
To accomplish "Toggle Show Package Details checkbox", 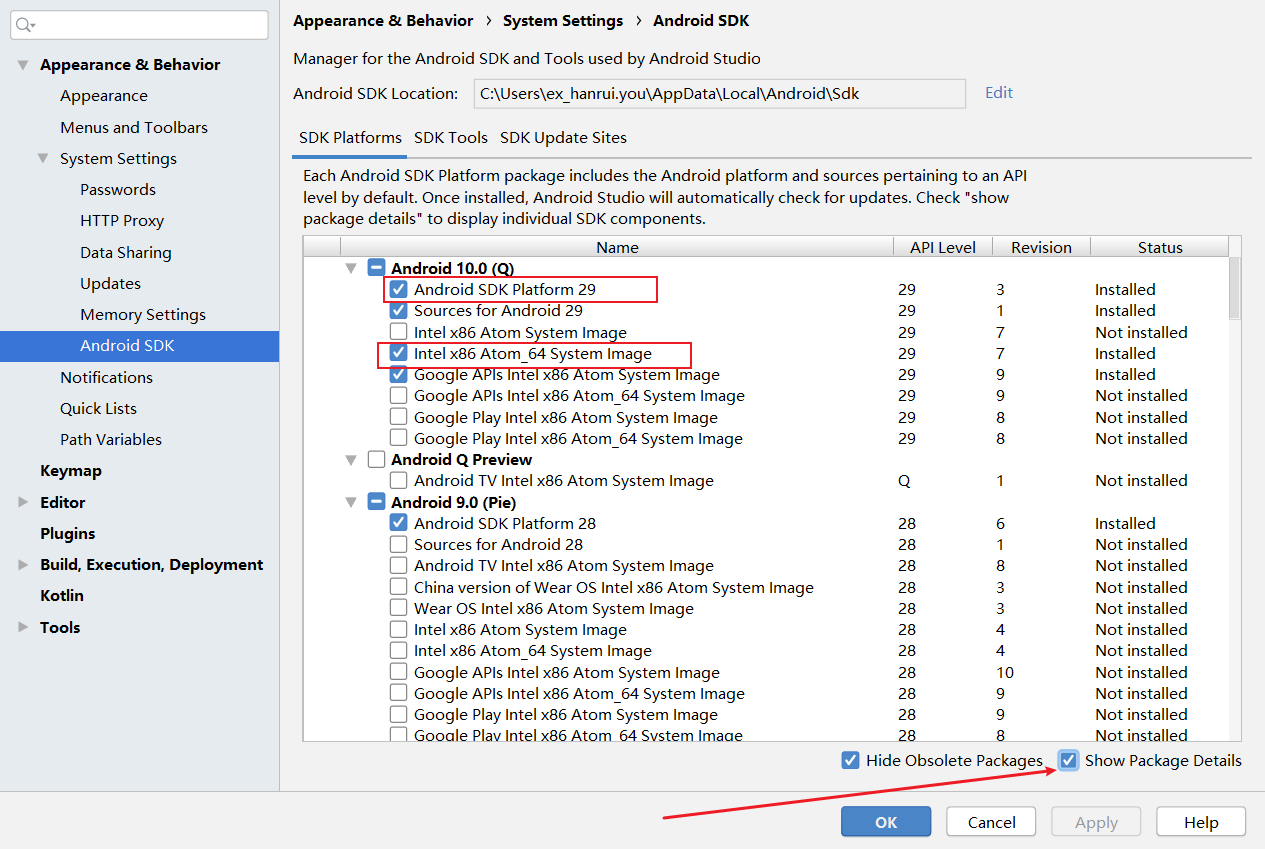I will 1069,760.
